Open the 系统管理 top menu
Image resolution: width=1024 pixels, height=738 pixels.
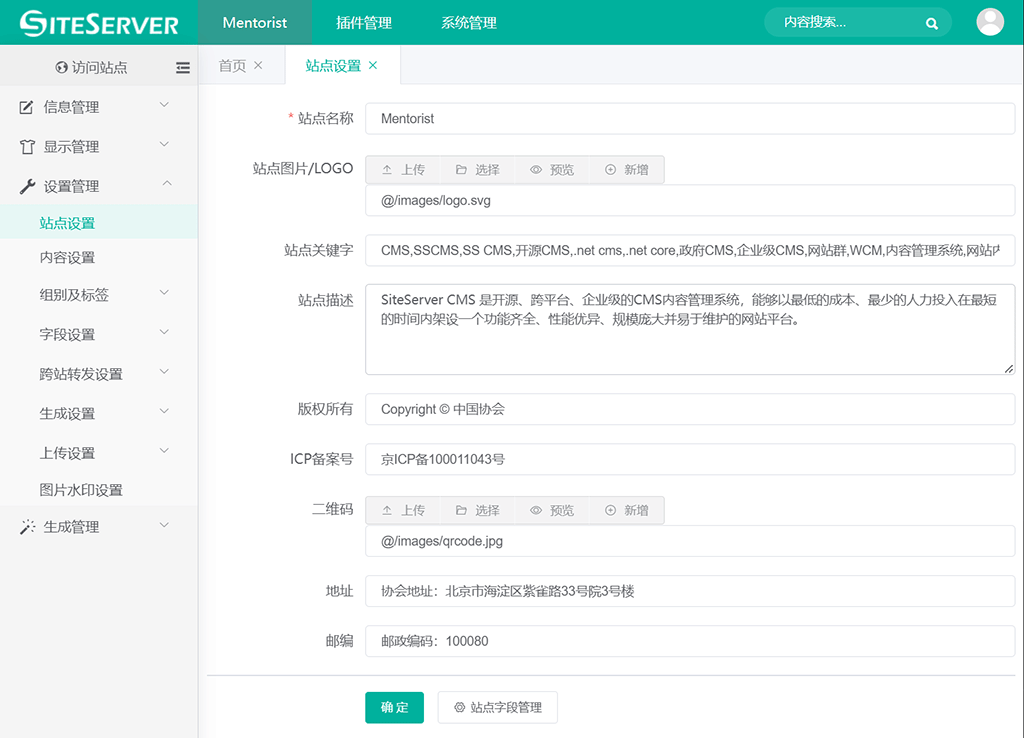(469, 23)
